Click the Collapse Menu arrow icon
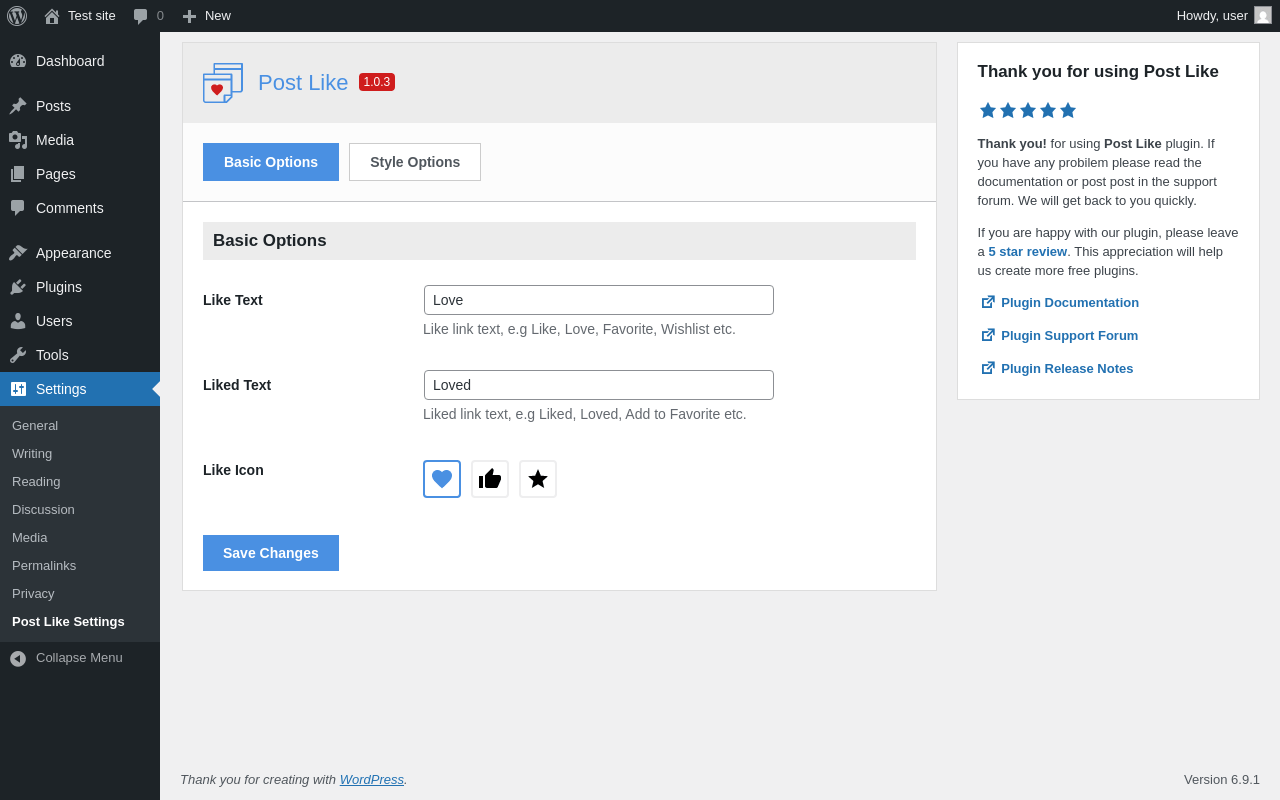The width and height of the screenshot is (1280, 800). coord(18,659)
